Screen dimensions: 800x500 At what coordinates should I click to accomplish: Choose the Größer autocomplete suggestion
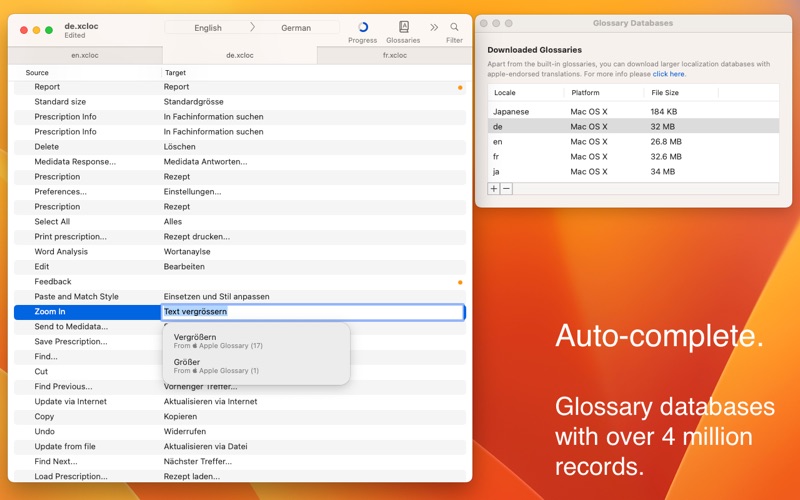pos(256,366)
